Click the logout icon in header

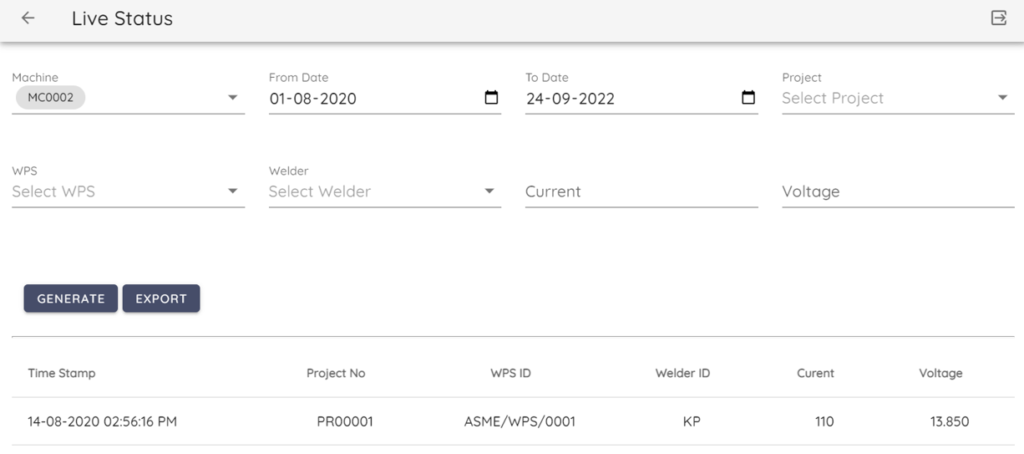click(998, 18)
